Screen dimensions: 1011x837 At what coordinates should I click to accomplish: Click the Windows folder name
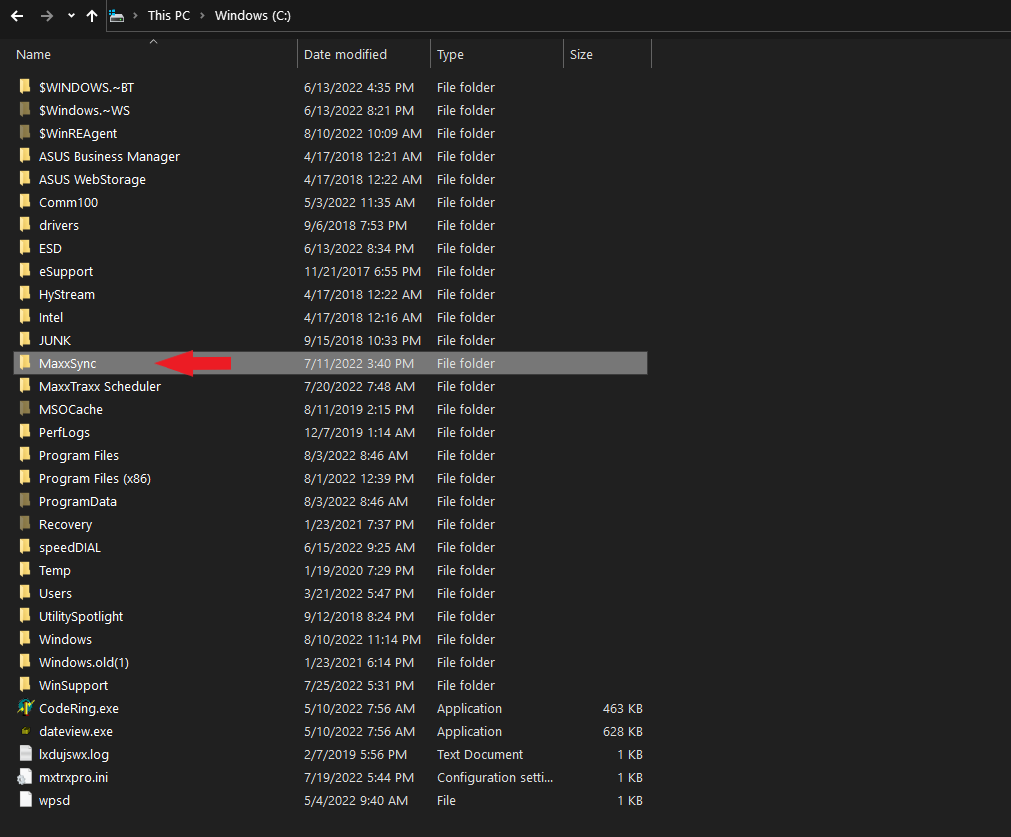65,640
